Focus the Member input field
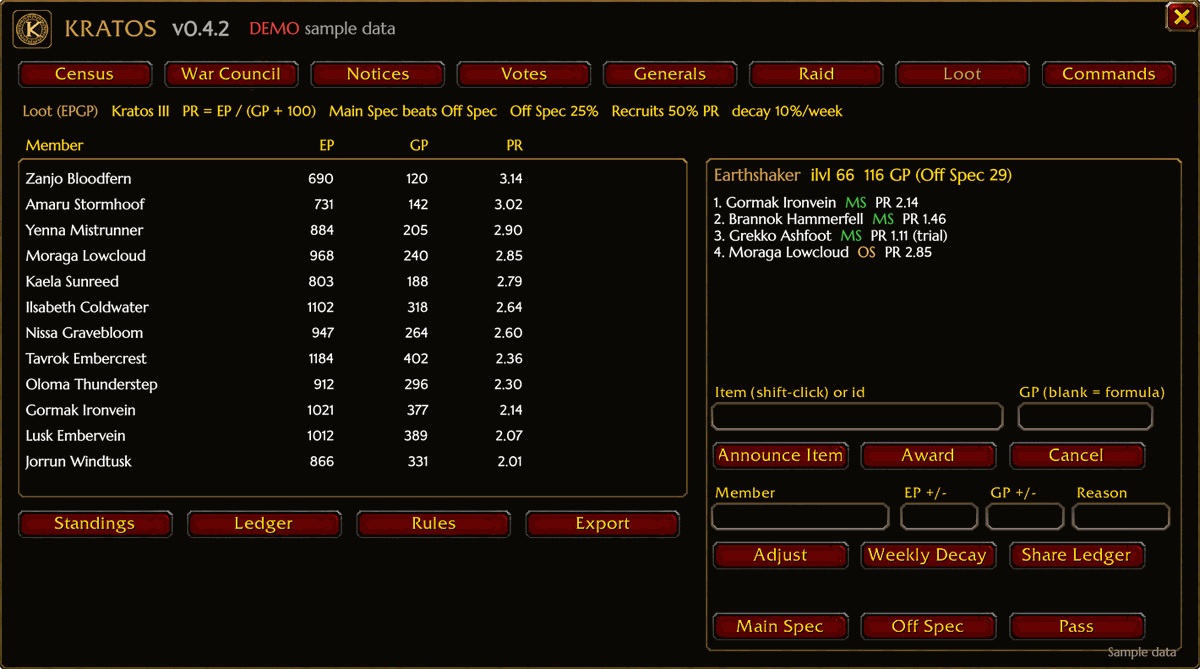 click(x=800, y=517)
